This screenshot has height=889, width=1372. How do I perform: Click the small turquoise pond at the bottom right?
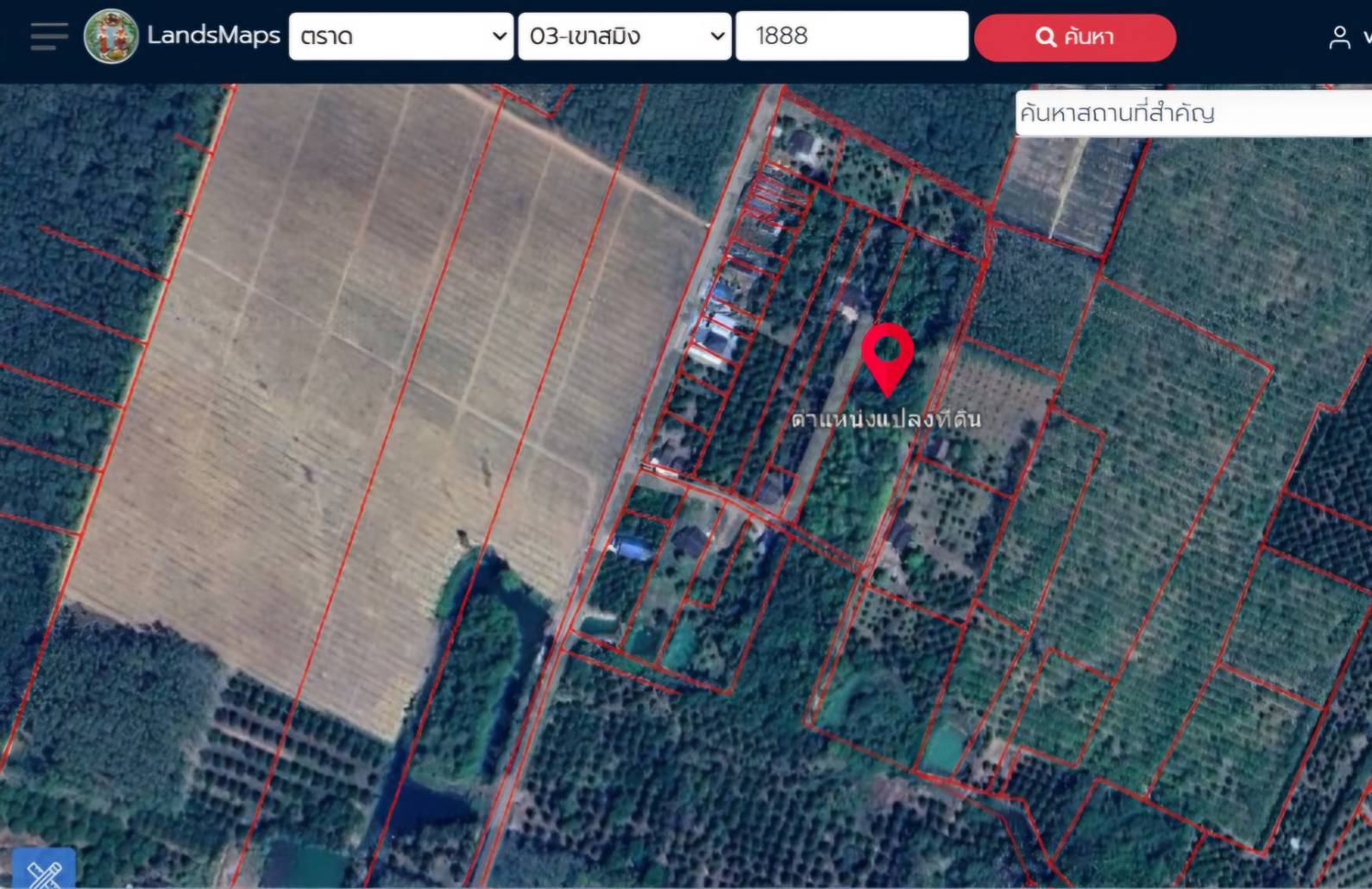point(943,749)
